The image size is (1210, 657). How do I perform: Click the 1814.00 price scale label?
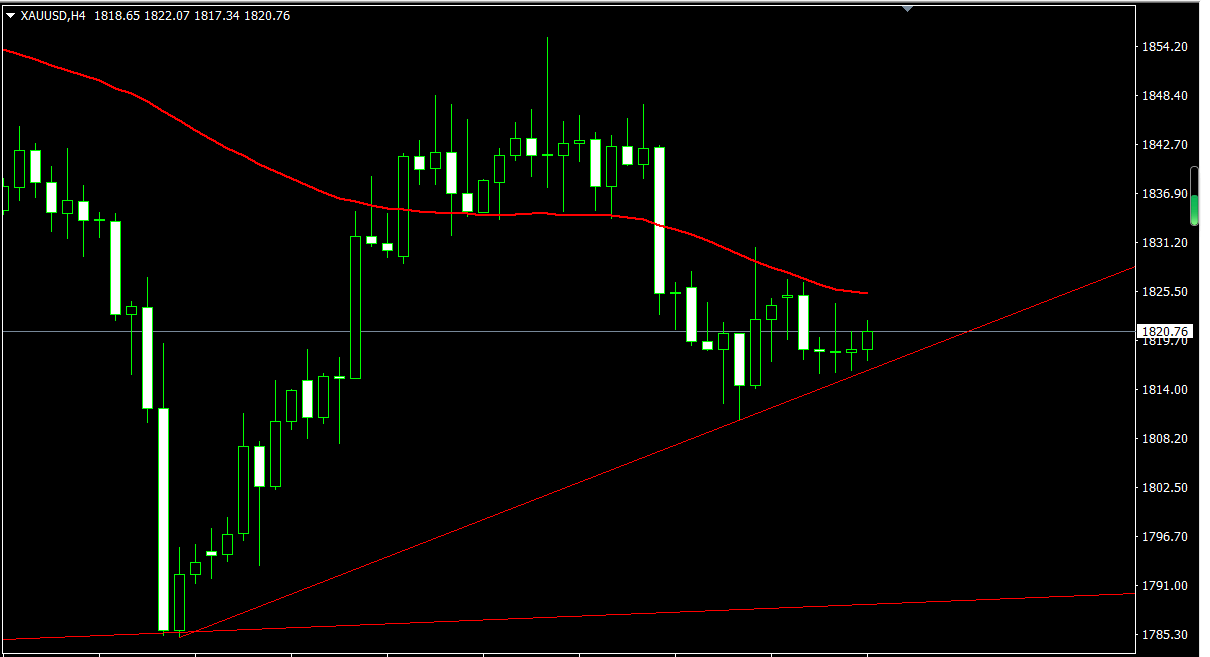pos(1164,390)
